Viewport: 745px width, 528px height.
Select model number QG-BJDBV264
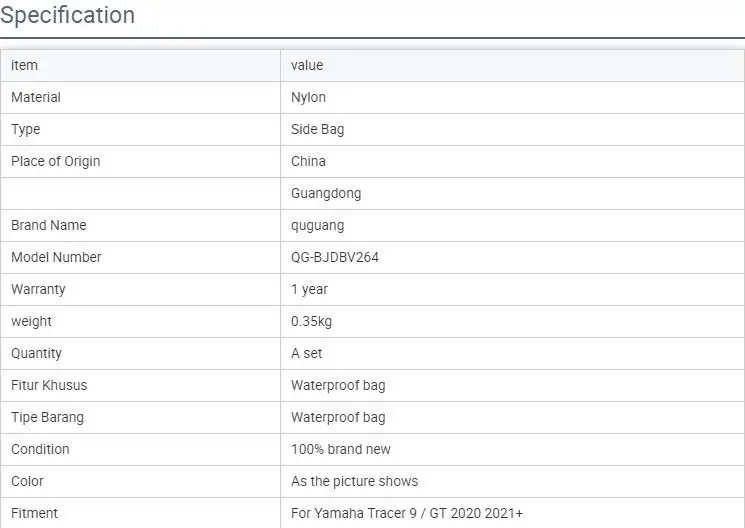335,257
